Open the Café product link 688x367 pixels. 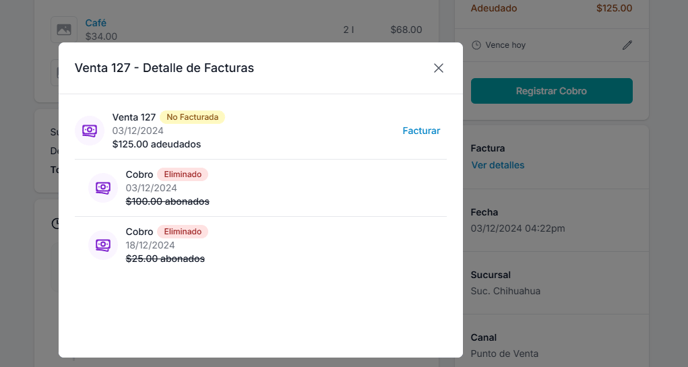tap(96, 23)
